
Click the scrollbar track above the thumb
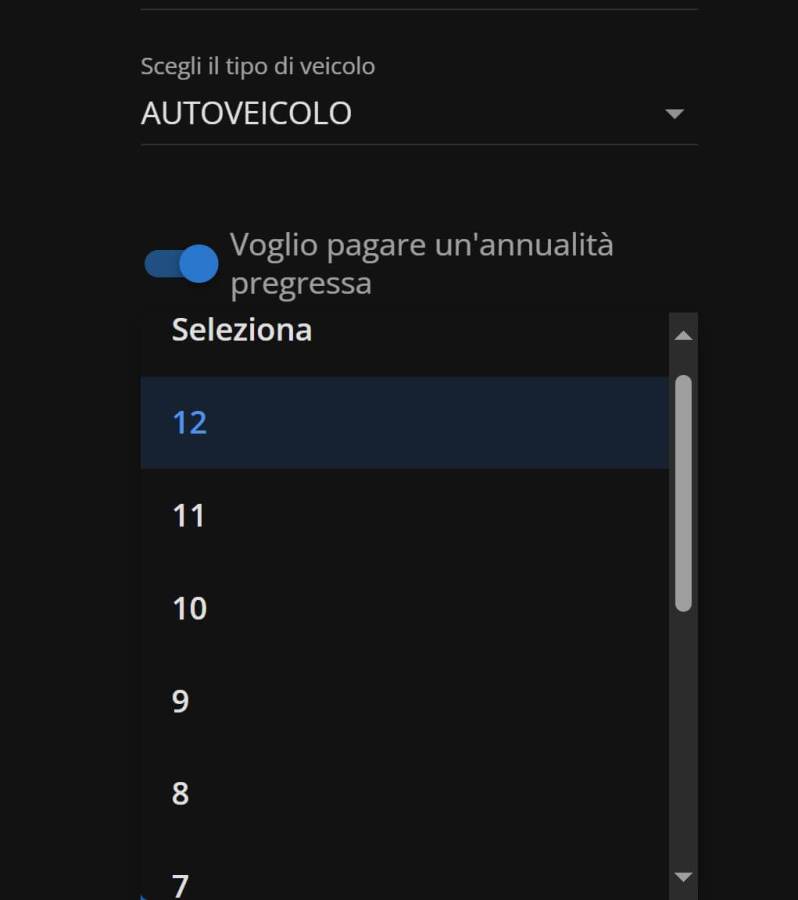(684, 364)
